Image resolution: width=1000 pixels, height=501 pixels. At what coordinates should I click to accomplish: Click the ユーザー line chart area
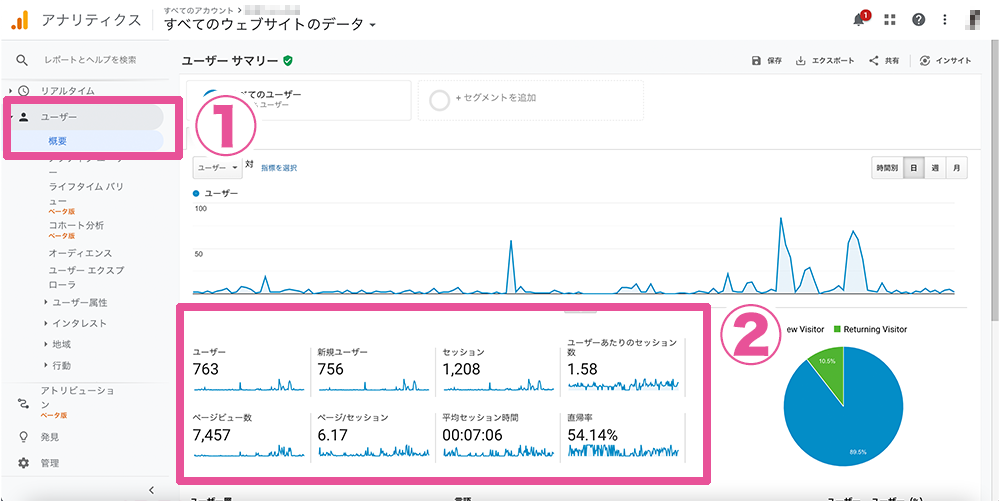coord(574,250)
